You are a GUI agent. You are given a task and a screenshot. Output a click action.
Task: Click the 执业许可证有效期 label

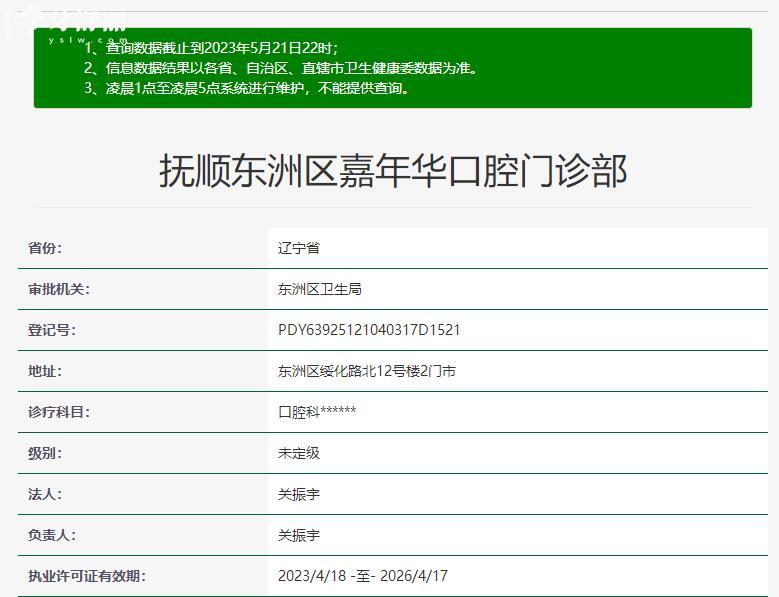click(87, 576)
